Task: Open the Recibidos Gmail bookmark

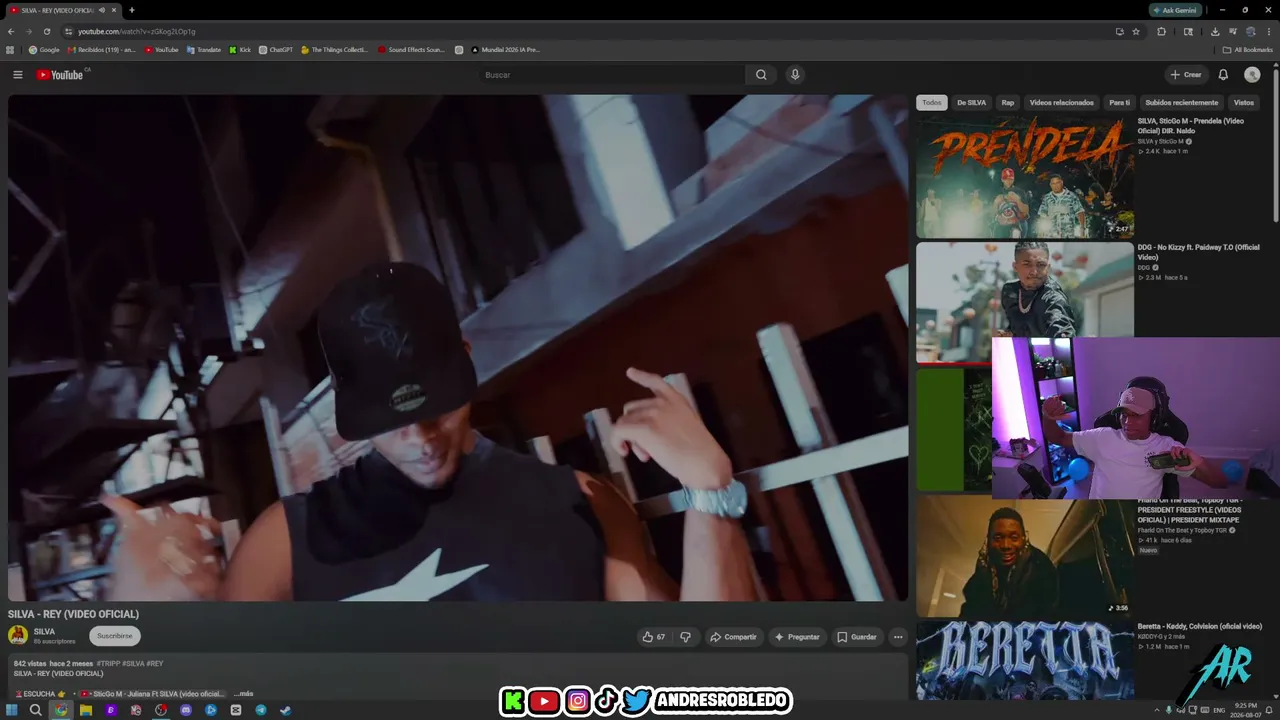Action: 101,50
